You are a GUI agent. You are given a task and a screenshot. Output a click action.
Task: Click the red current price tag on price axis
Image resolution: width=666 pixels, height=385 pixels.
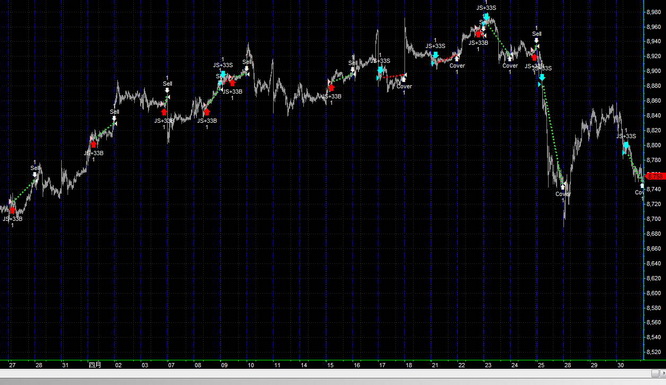pyautogui.click(x=655, y=176)
